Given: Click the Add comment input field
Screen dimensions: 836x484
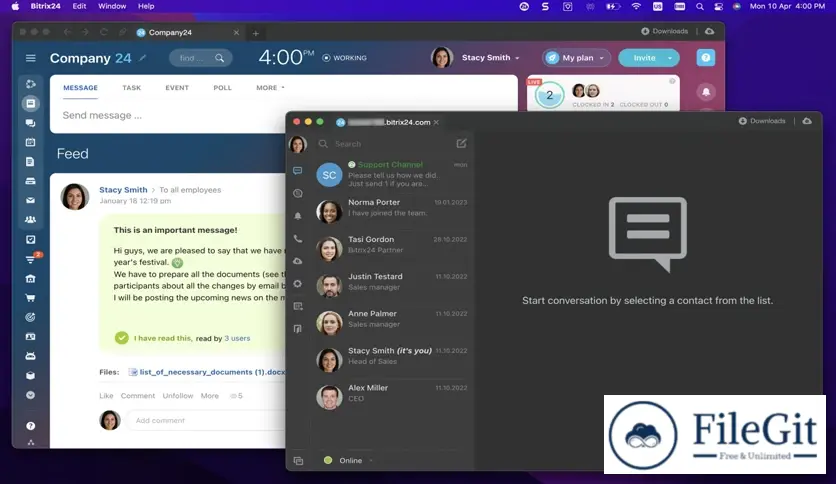Looking at the screenshot, I should click(208, 421).
